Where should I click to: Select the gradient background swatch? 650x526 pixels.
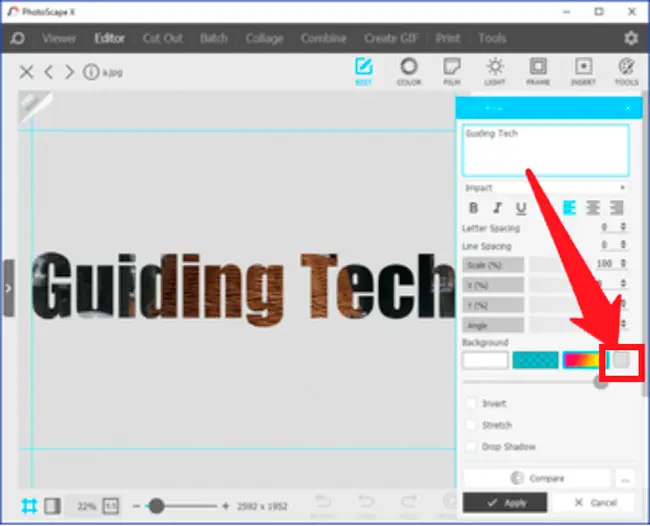click(x=583, y=360)
